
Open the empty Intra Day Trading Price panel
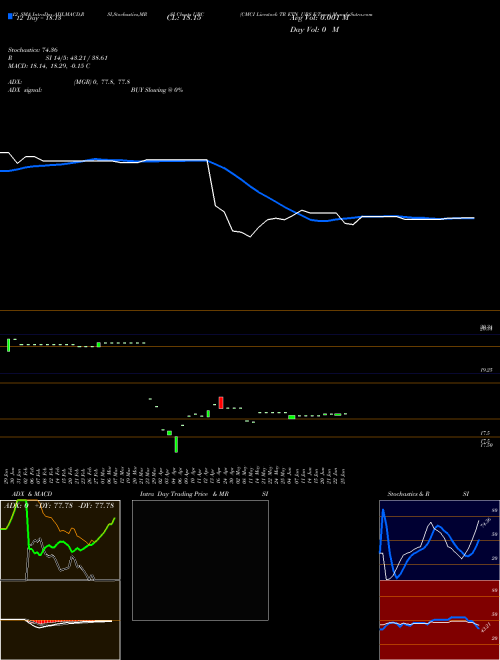(x=200, y=560)
